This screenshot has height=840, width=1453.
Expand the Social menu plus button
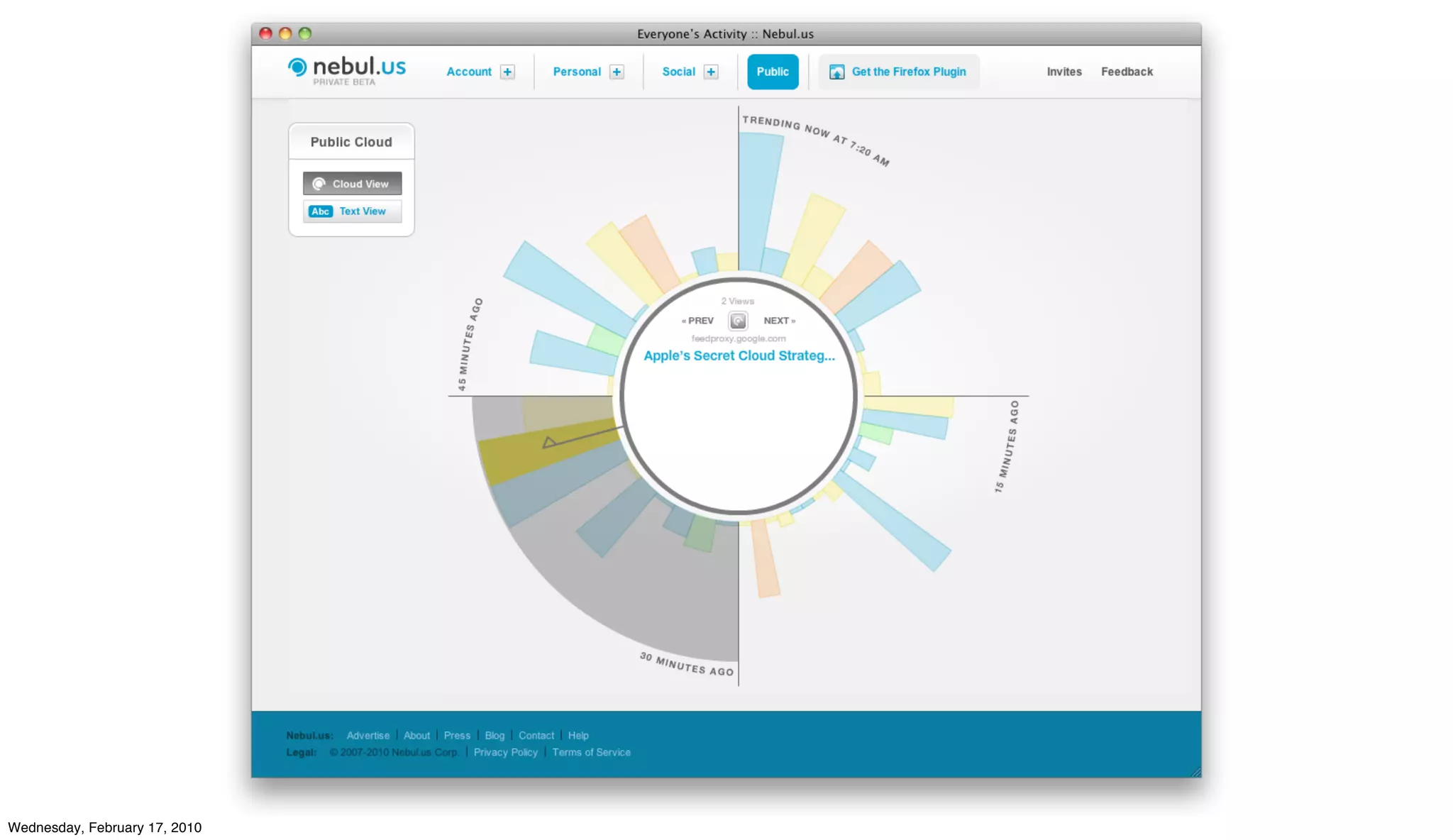pos(711,72)
